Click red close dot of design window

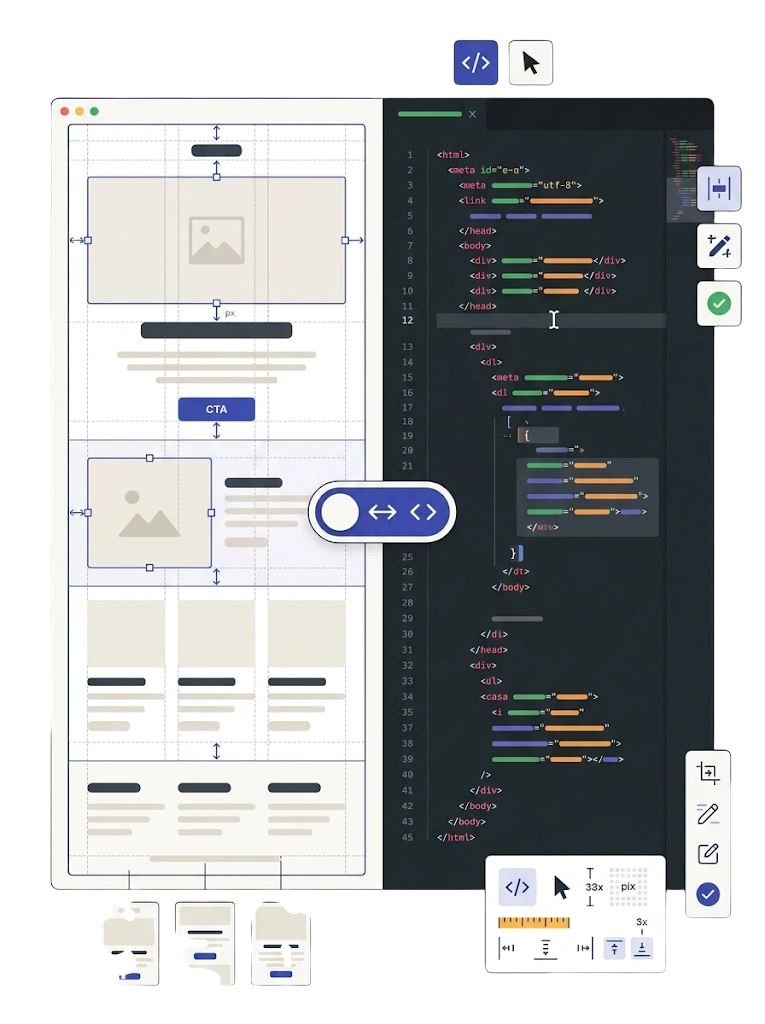tap(65, 112)
